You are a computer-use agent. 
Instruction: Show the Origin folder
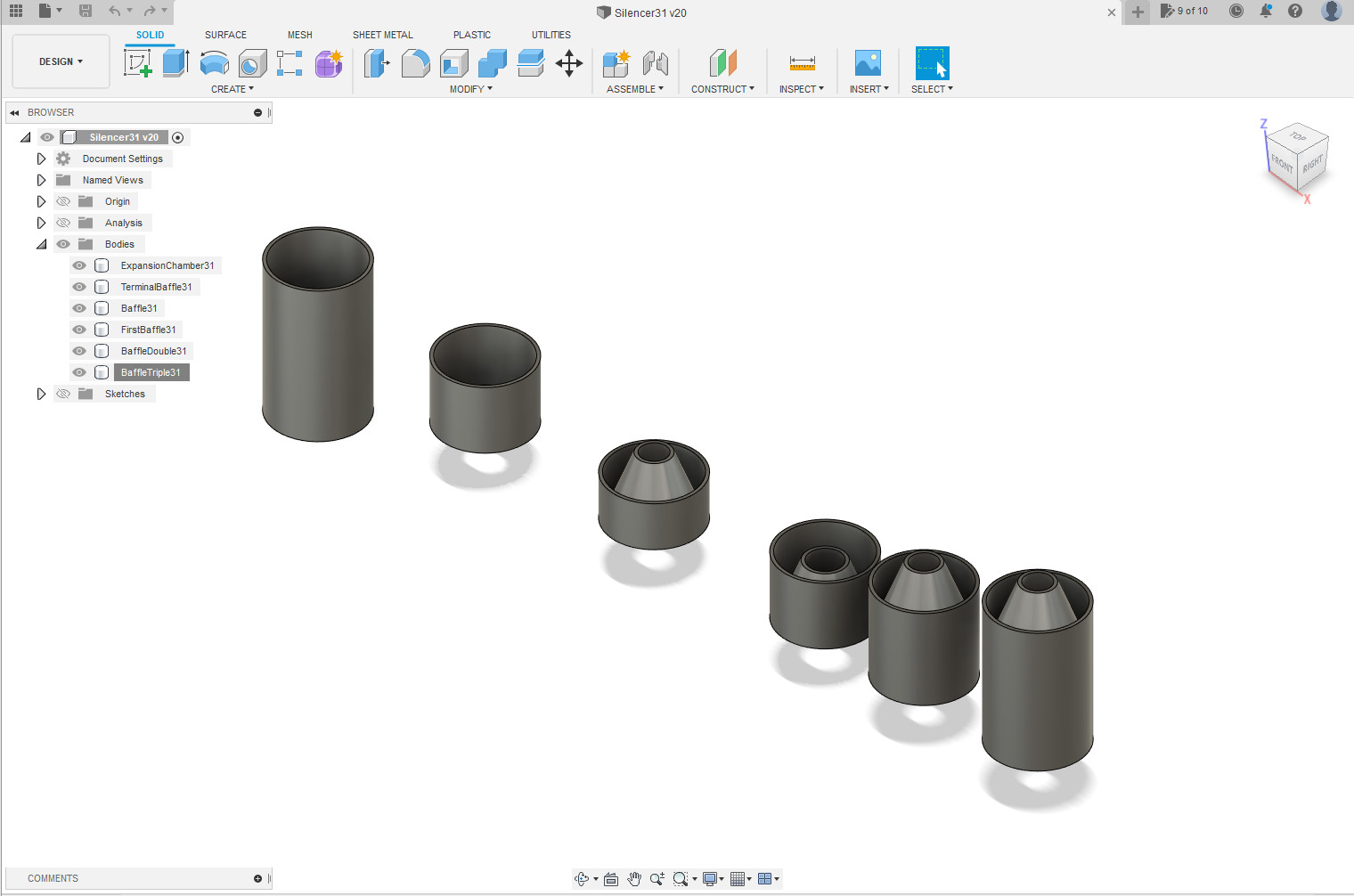coord(63,201)
